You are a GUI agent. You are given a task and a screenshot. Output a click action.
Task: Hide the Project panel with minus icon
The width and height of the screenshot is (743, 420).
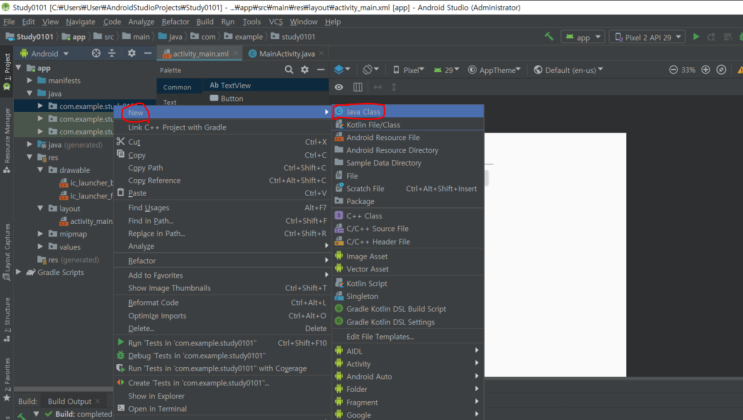point(147,54)
